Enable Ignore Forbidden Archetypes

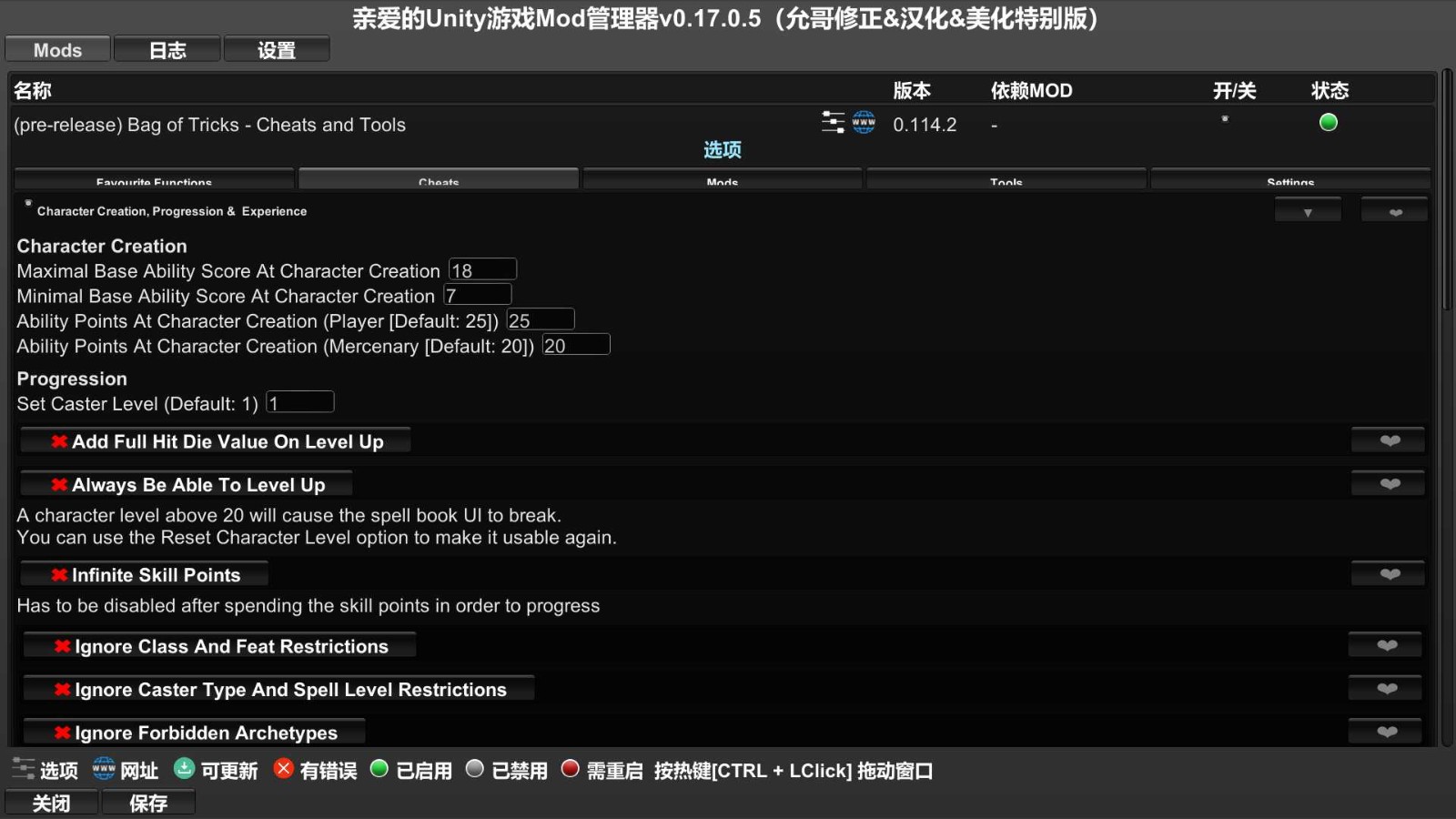(x=195, y=733)
